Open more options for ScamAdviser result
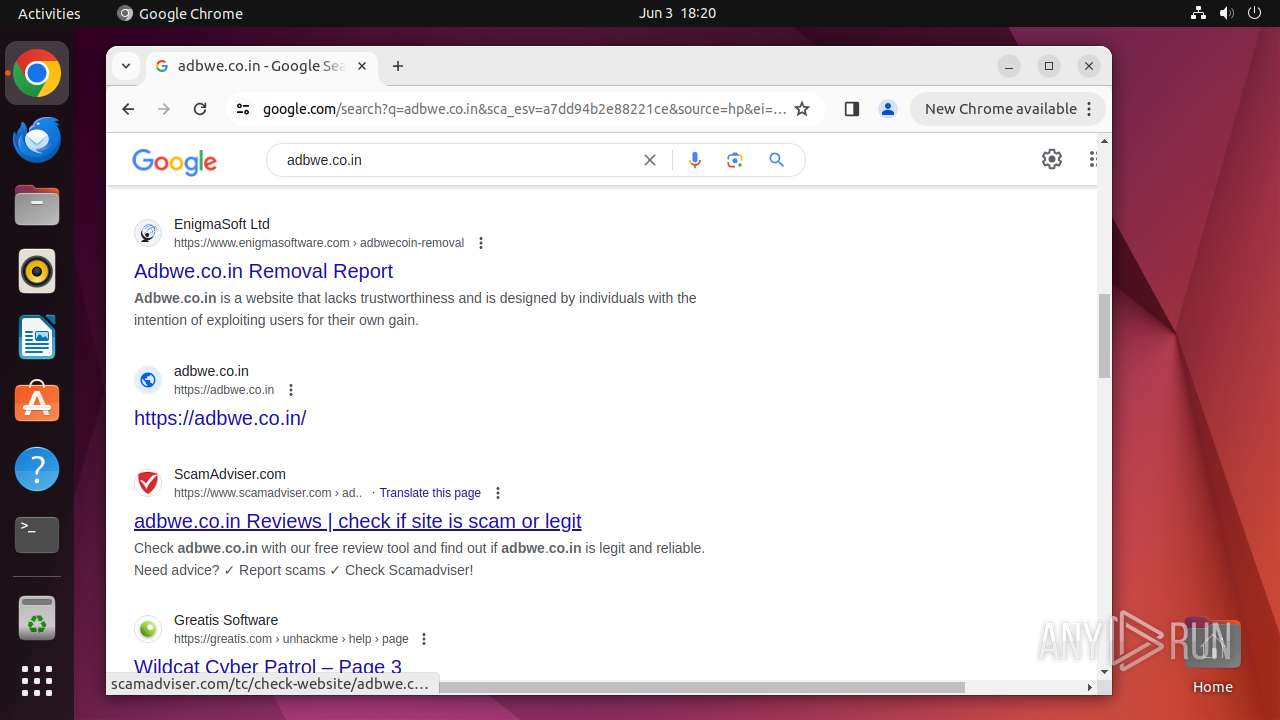 (x=498, y=493)
